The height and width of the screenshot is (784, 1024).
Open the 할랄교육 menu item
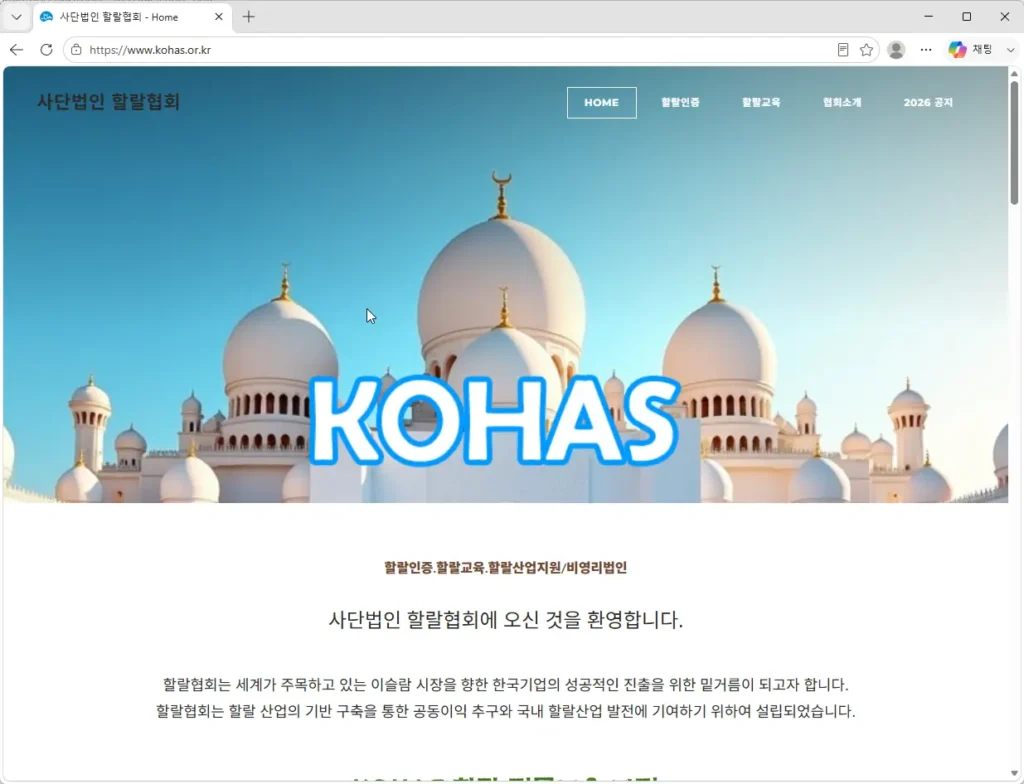pyautogui.click(x=761, y=103)
